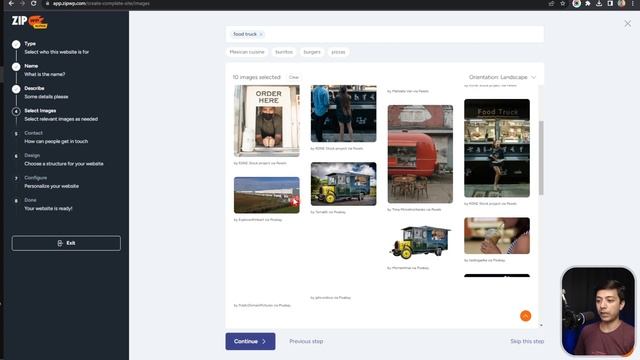The image size is (640, 360).
Task: Select the 'burgers' suggestion chip
Action: click(x=312, y=52)
